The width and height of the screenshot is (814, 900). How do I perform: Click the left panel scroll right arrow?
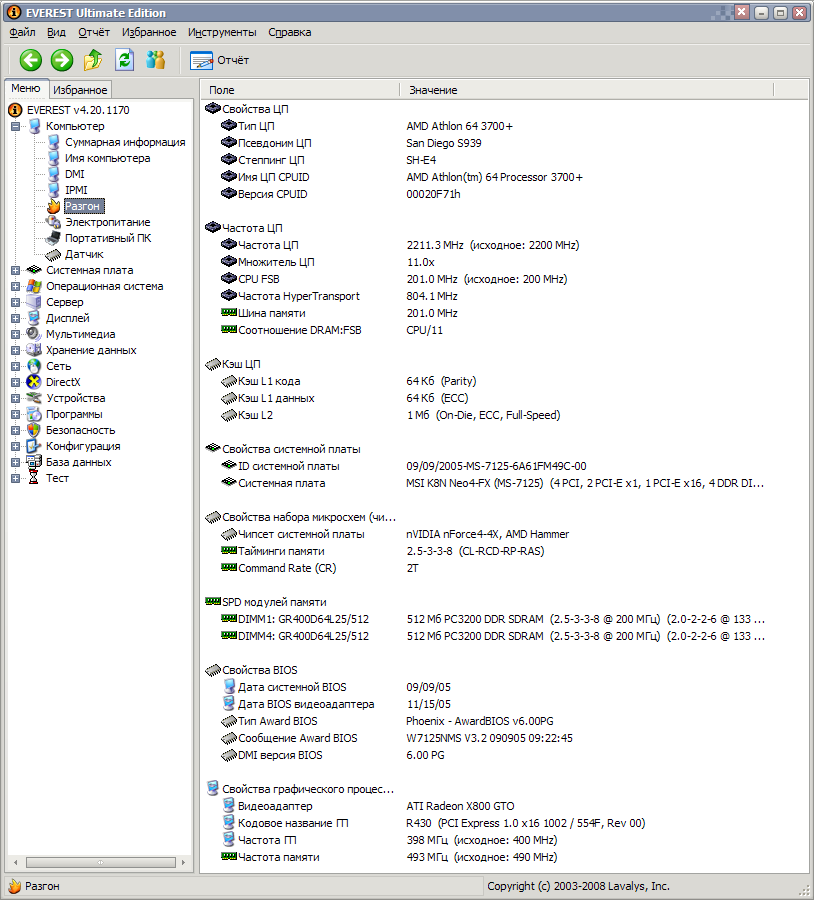pos(183,863)
